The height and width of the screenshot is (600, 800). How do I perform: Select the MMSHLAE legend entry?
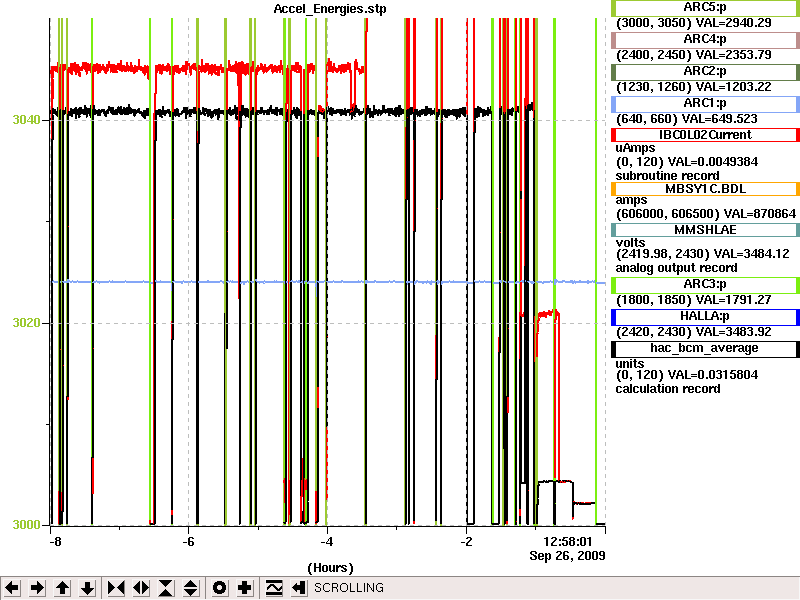[x=705, y=230]
